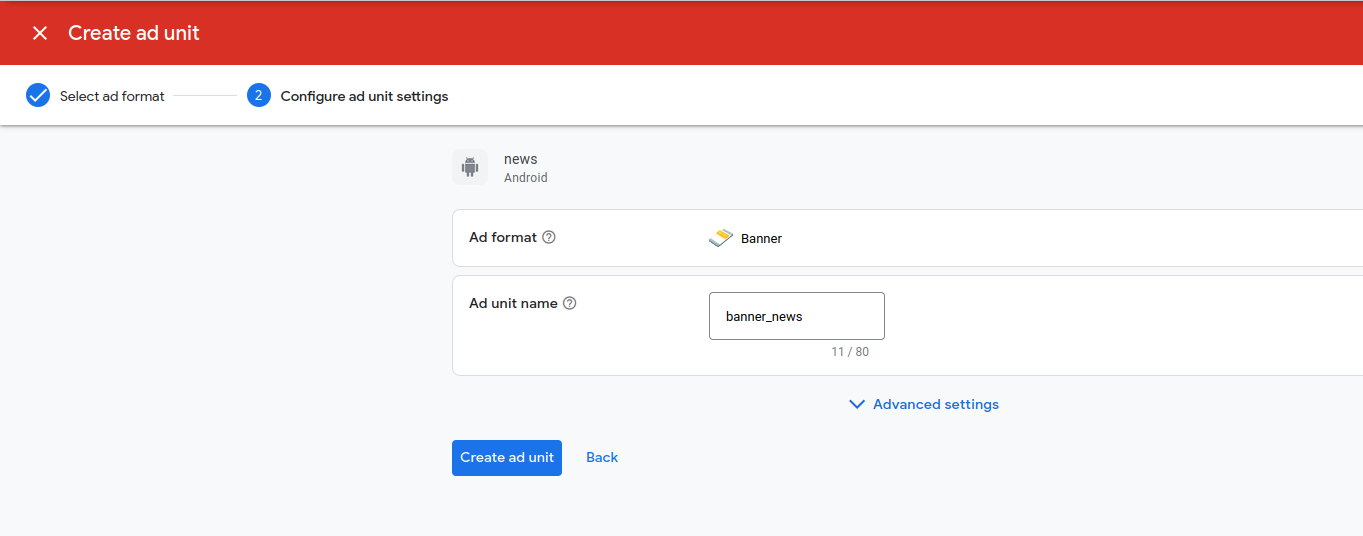Viewport: 1363px width, 536px height.
Task: Select the Configure ad unit settings step
Action: 364,97
